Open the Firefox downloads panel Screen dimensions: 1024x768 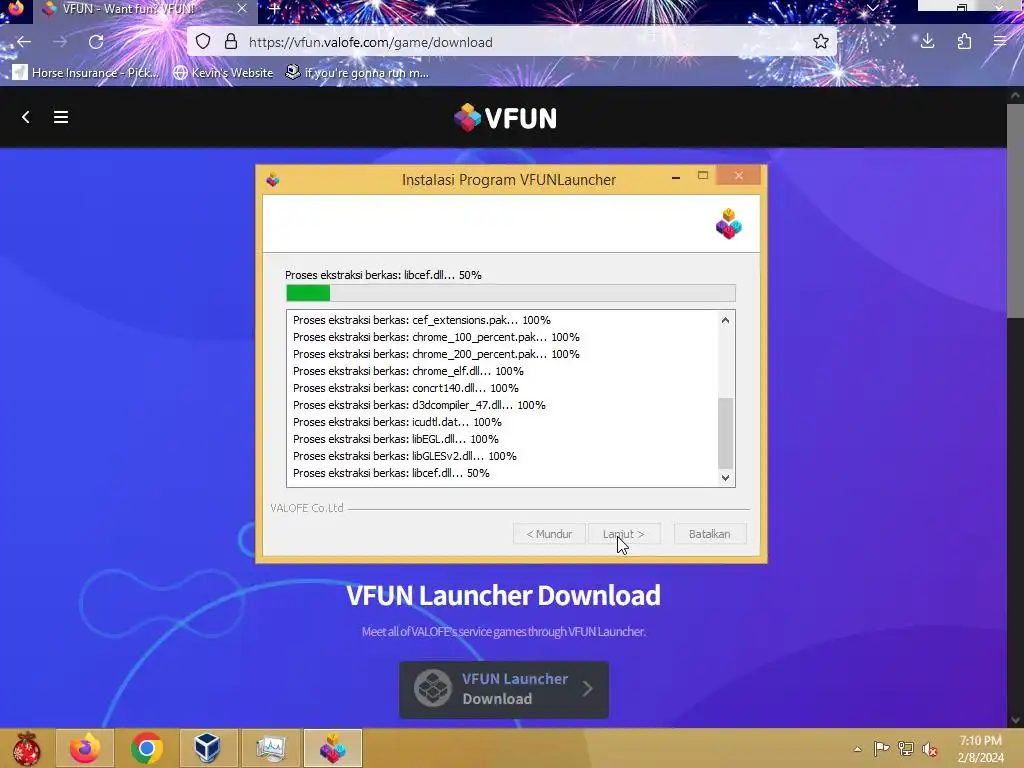(x=927, y=42)
